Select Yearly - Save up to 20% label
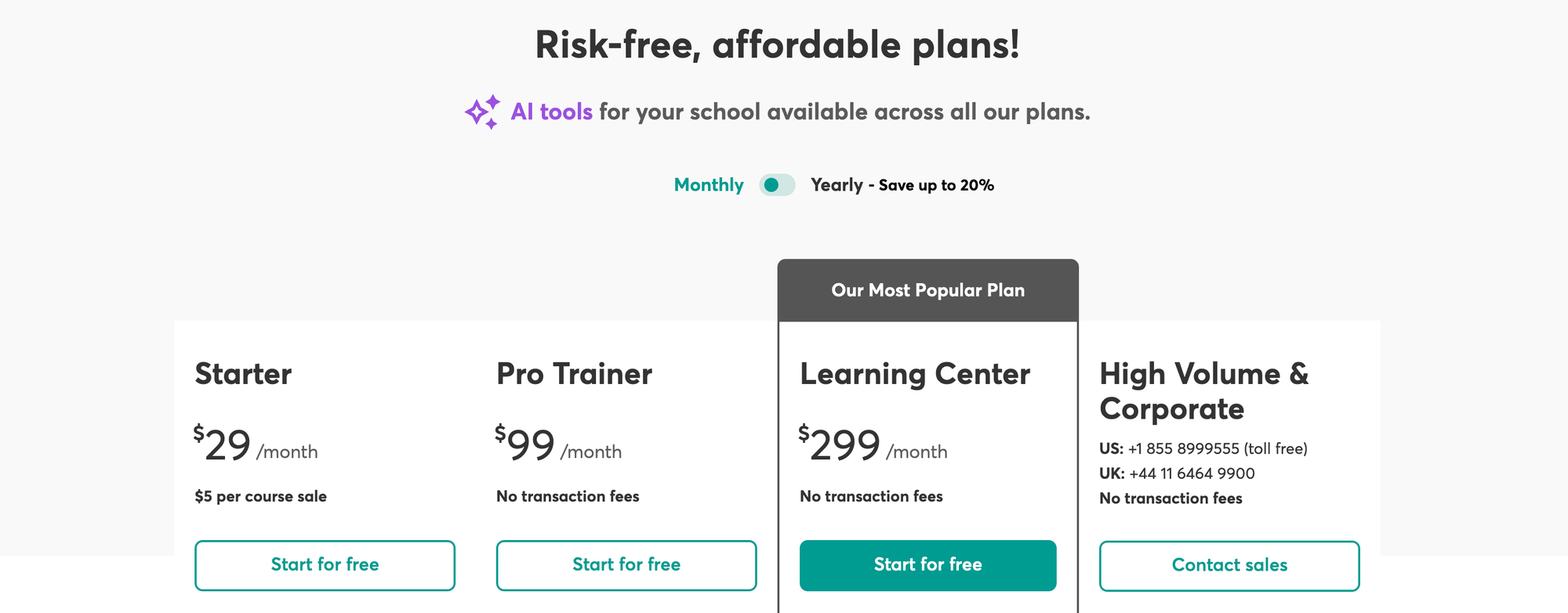This screenshot has height=613, width=1568. pos(902,185)
